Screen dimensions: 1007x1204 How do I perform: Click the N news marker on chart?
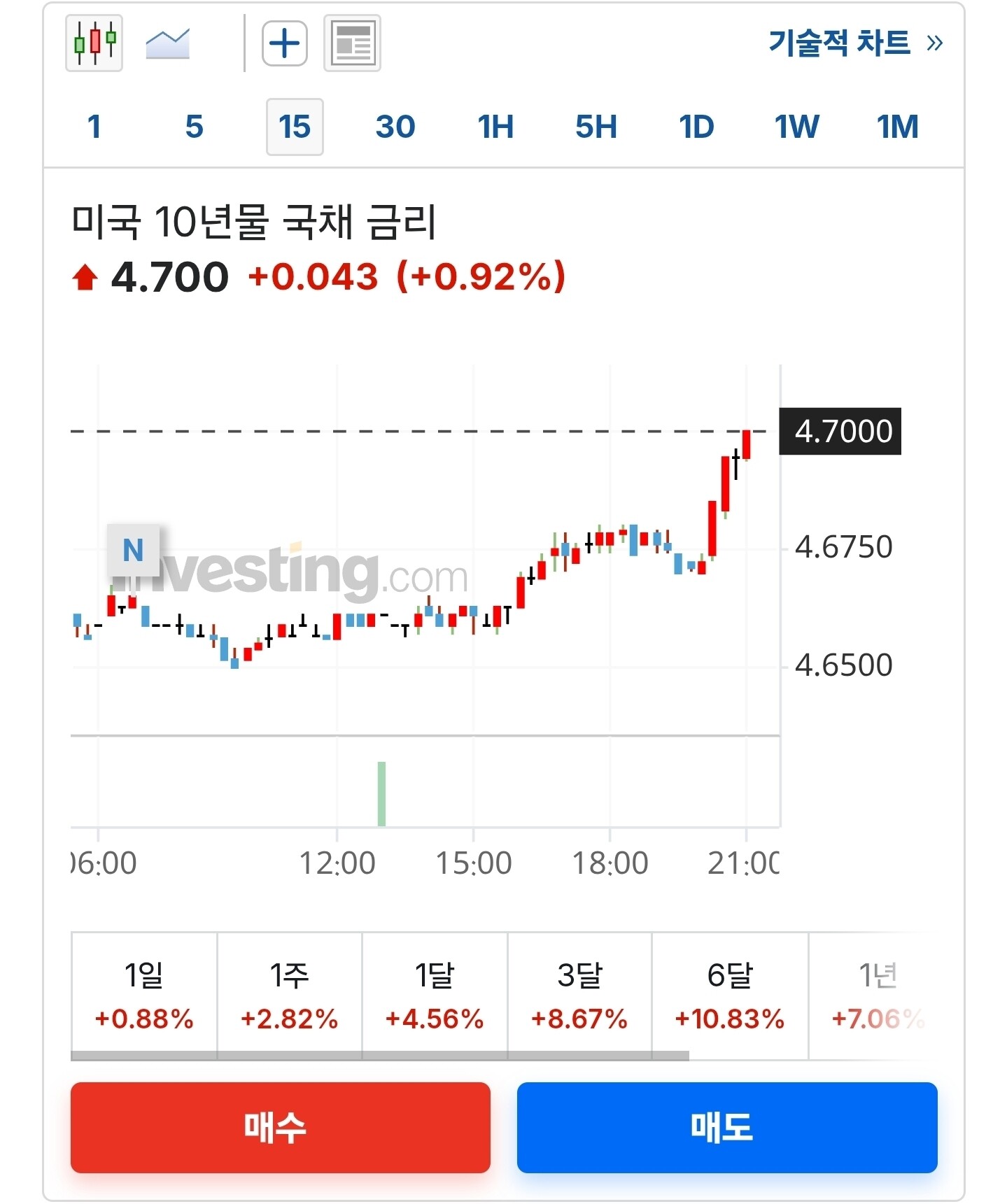[x=133, y=550]
